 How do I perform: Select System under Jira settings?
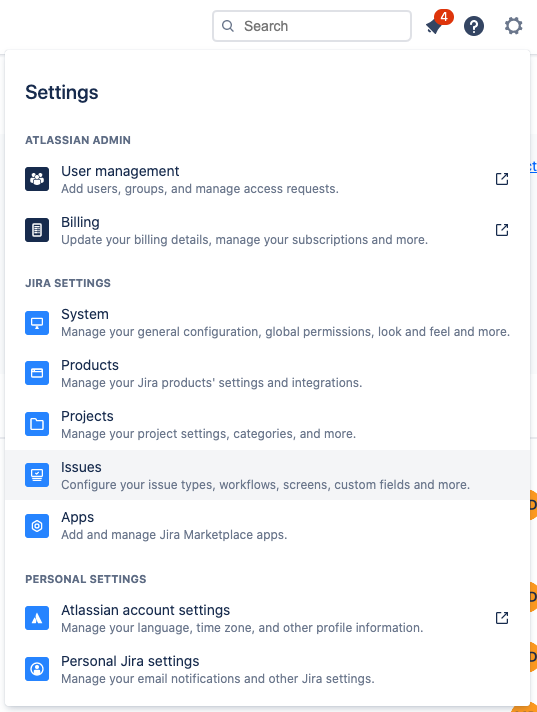click(267, 322)
